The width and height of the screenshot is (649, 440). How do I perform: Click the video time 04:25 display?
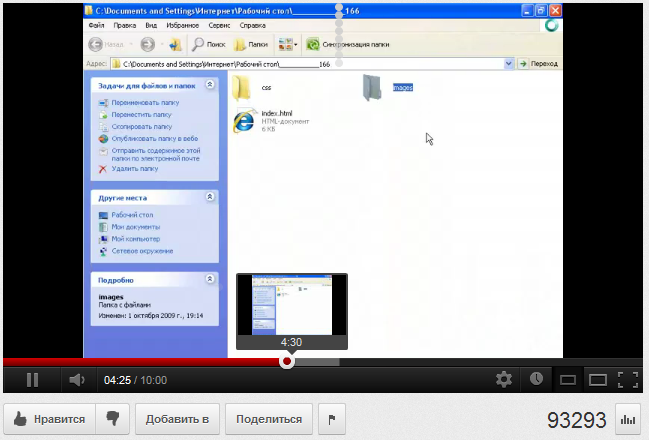[117, 380]
